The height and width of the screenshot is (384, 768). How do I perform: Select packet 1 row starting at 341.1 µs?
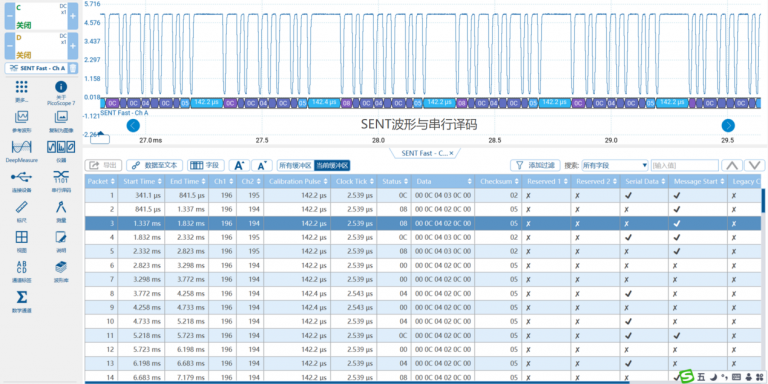tap(423, 195)
